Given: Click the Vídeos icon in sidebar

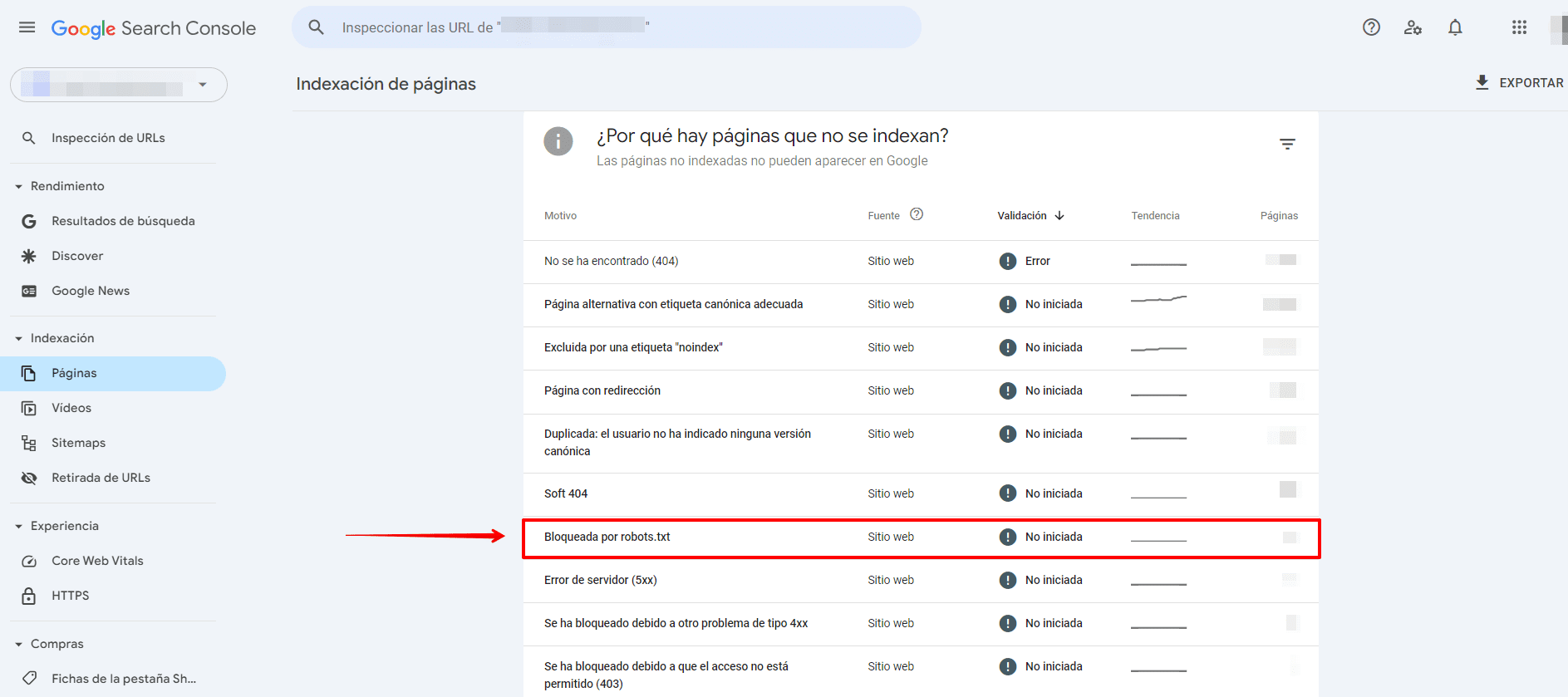Looking at the screenshot, I should [x=28, y=408].
